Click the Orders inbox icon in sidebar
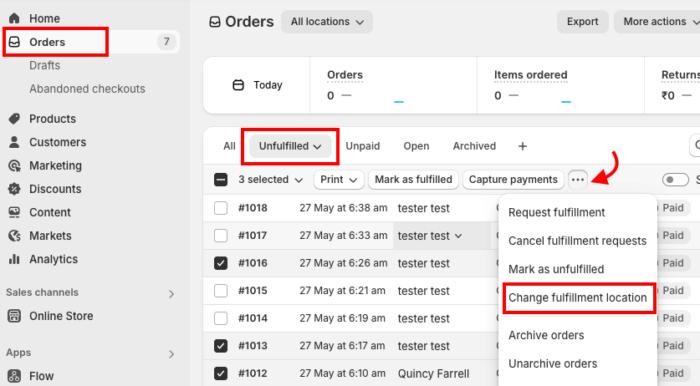 coord(14,42)
